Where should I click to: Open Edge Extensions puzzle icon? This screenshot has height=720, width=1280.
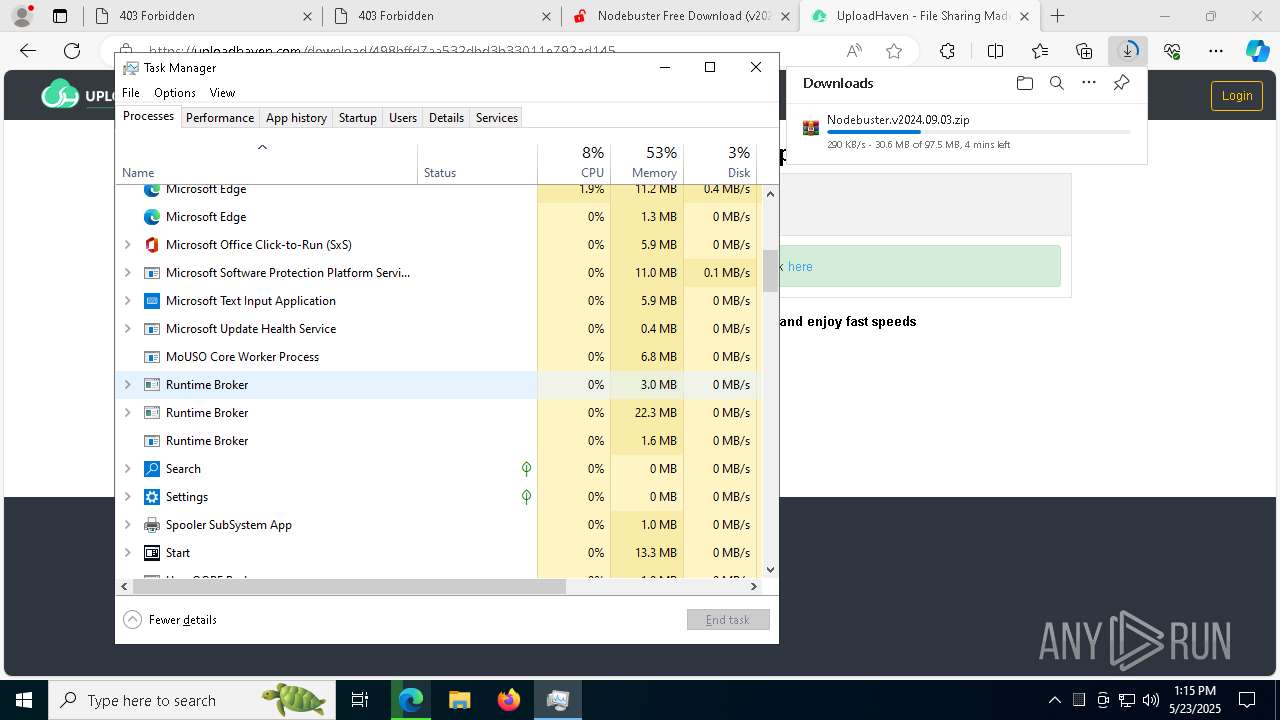[947, 51]
